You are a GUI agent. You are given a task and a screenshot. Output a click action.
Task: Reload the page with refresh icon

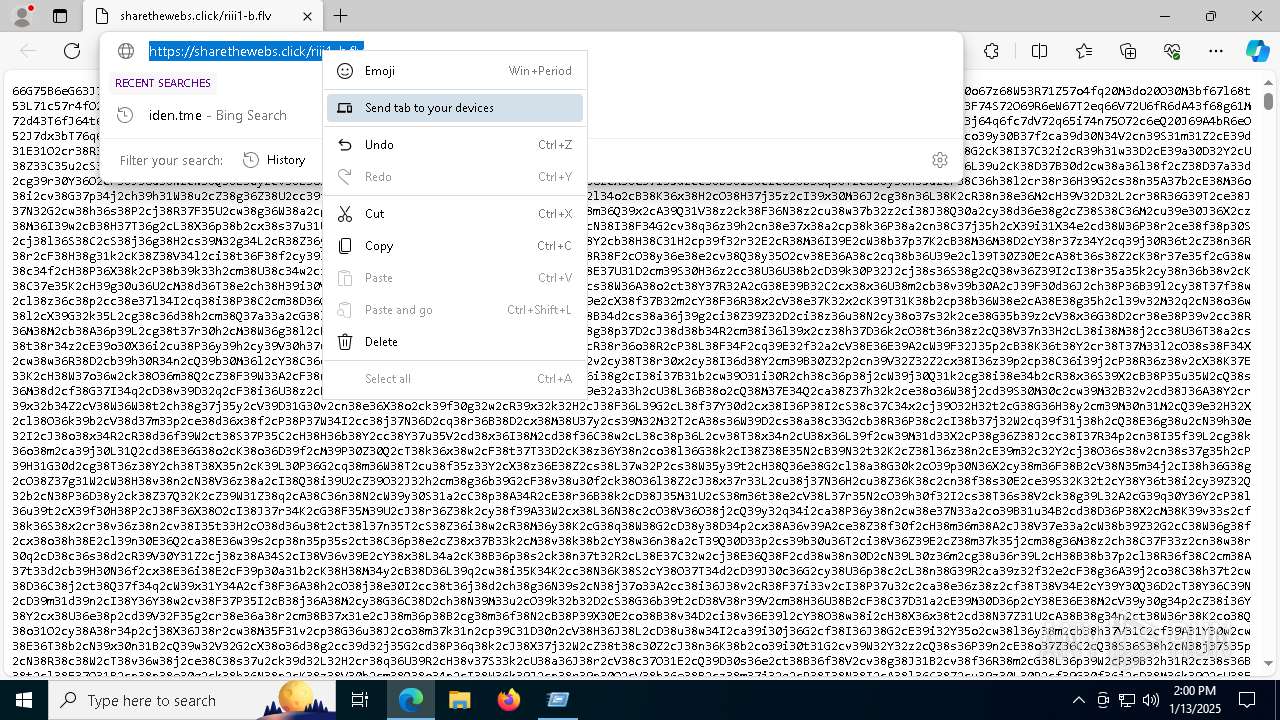(72, 51)
